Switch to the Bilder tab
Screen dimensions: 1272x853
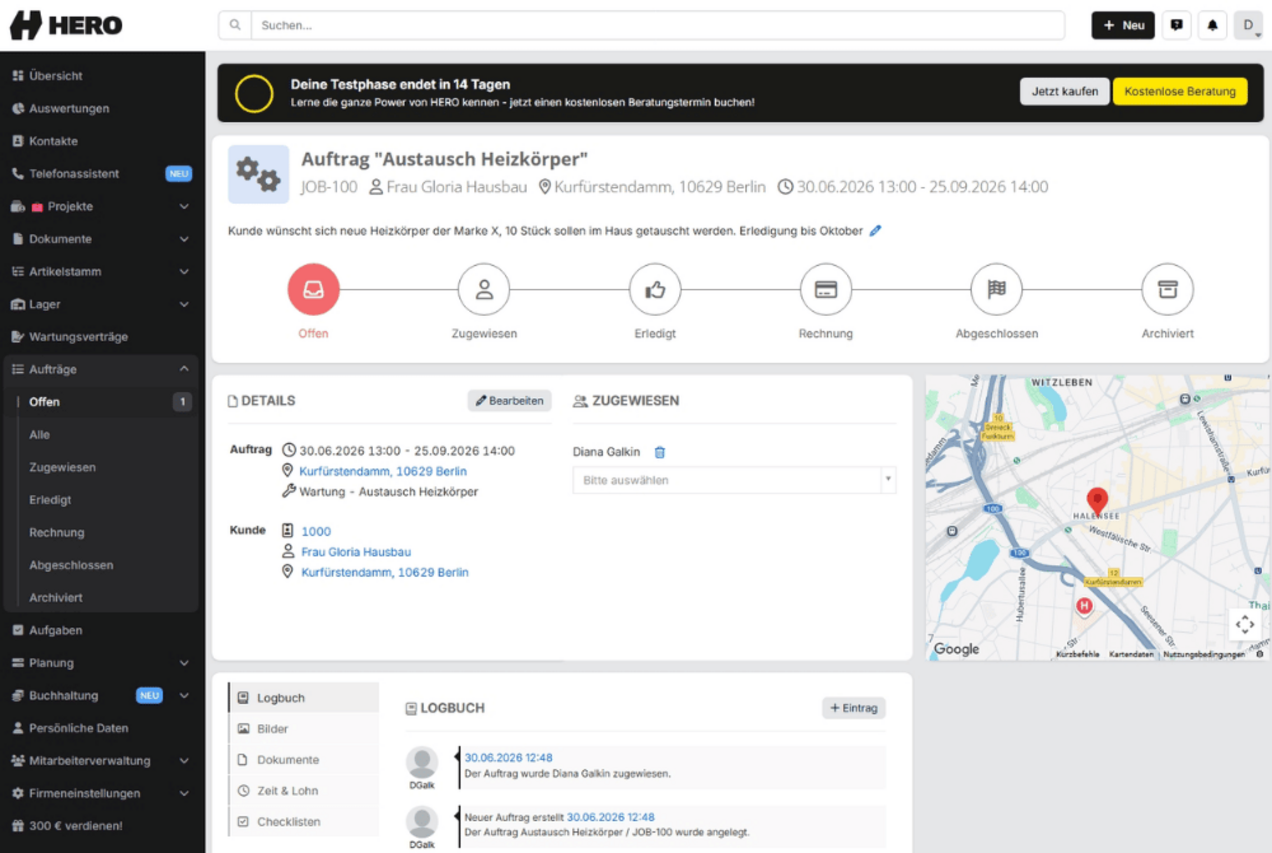pos(304,729)
